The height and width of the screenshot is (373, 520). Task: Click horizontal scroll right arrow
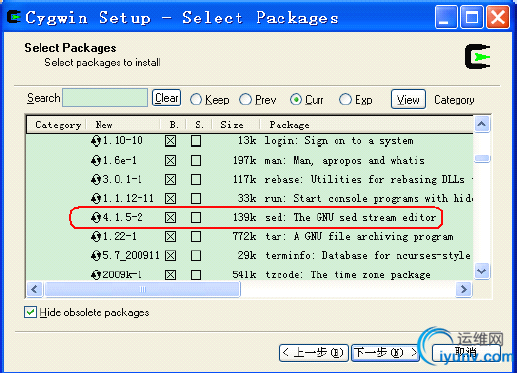pyautogui.click(x=464, y=289)
